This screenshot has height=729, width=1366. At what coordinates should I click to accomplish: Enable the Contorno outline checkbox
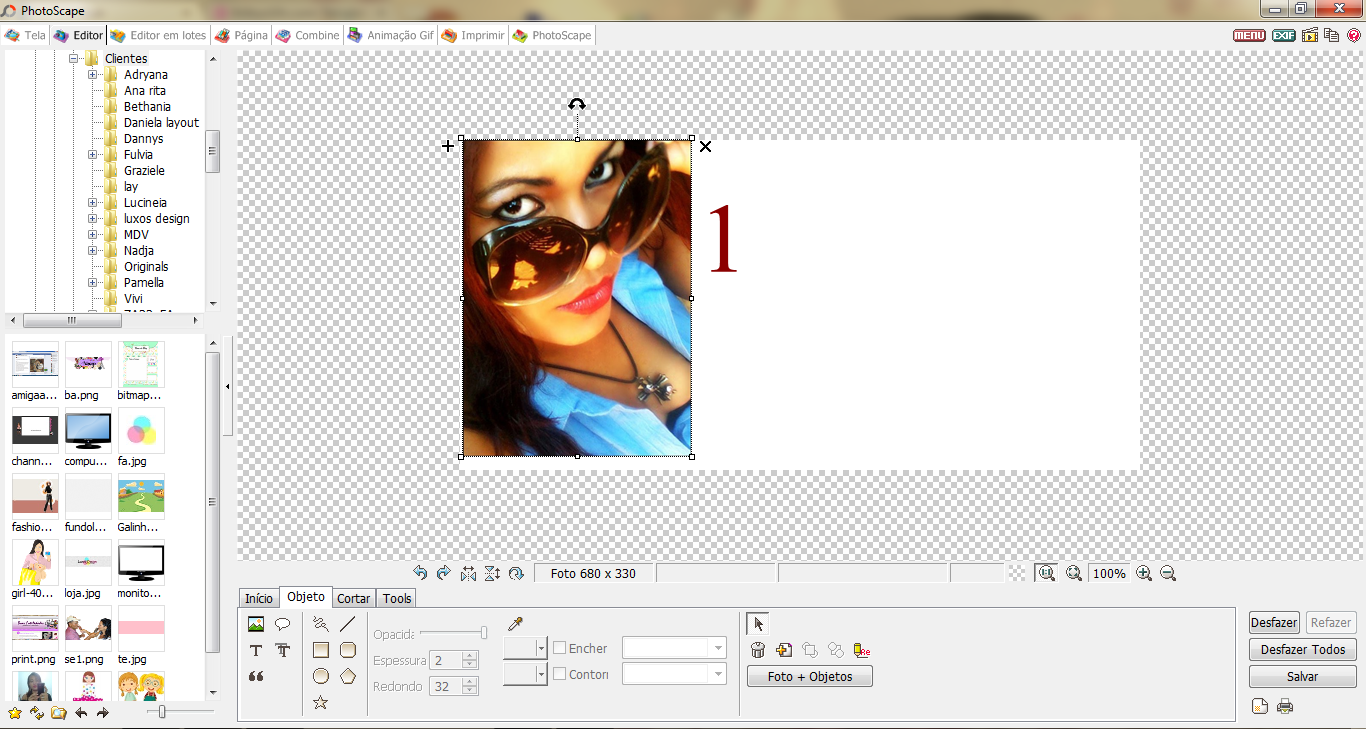coord(560,674)
